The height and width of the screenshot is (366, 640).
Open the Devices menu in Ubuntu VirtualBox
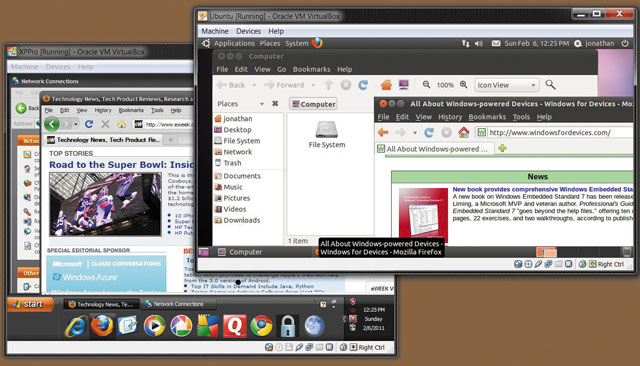pyautogui.click(x=248, y=31)
